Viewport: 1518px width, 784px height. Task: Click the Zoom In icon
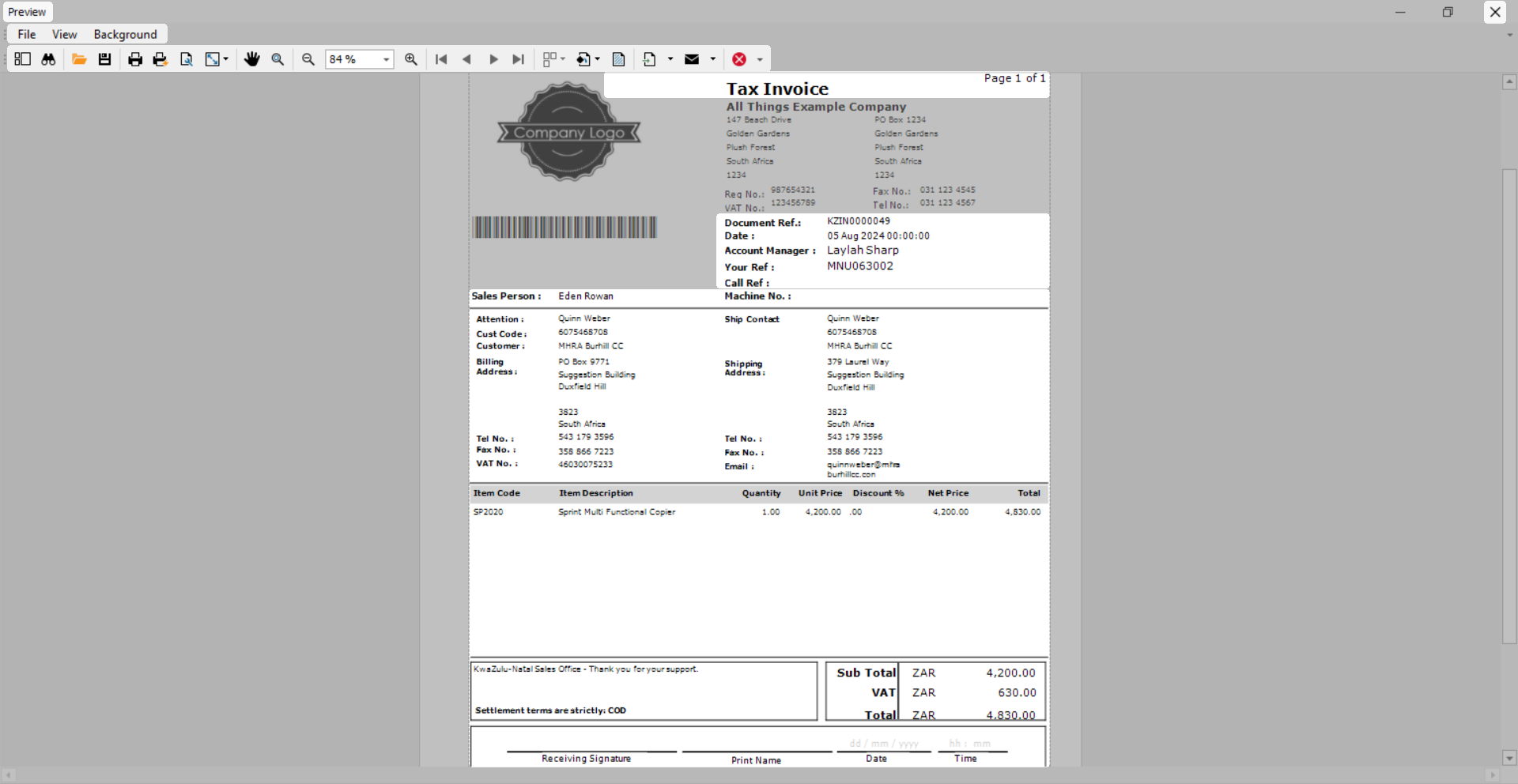coord(411,59)
